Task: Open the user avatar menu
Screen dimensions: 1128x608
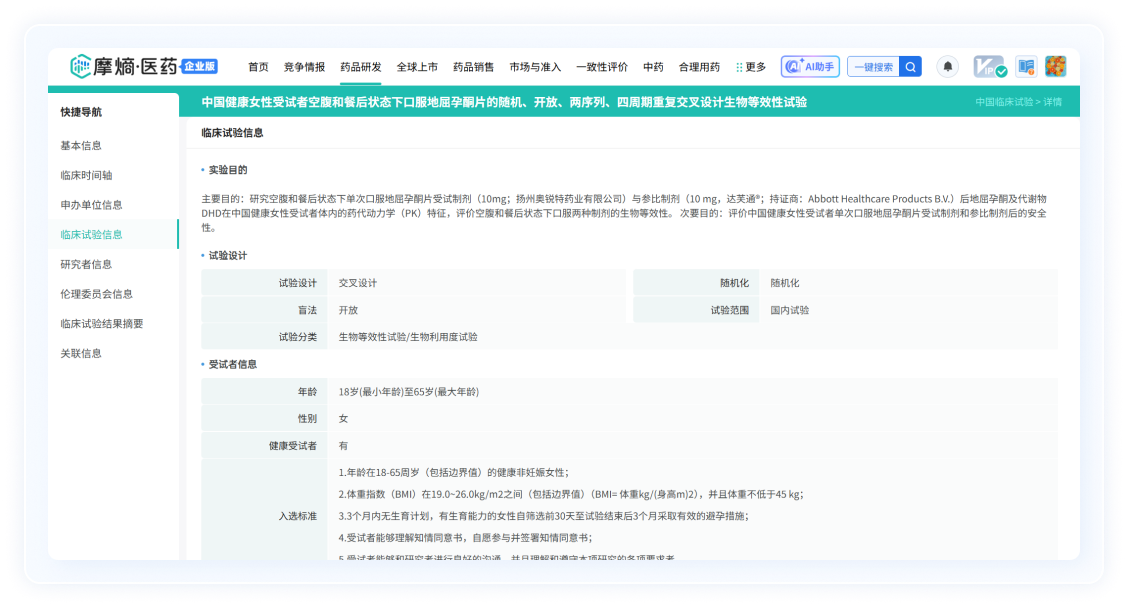Action: [x=1055, y=66]
